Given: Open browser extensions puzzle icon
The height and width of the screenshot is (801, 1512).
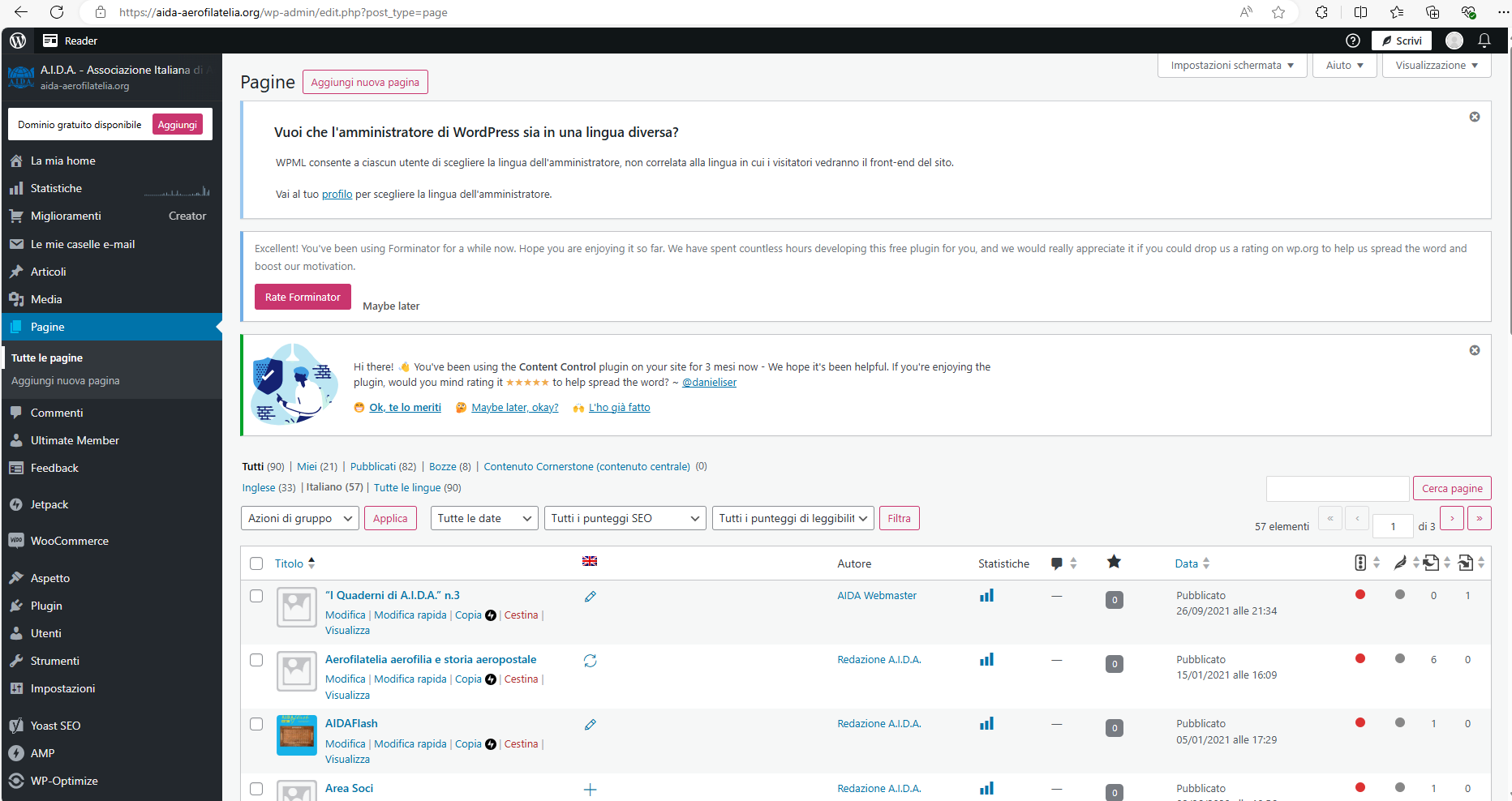Looking at the screenshot, I should [1322, 12].
